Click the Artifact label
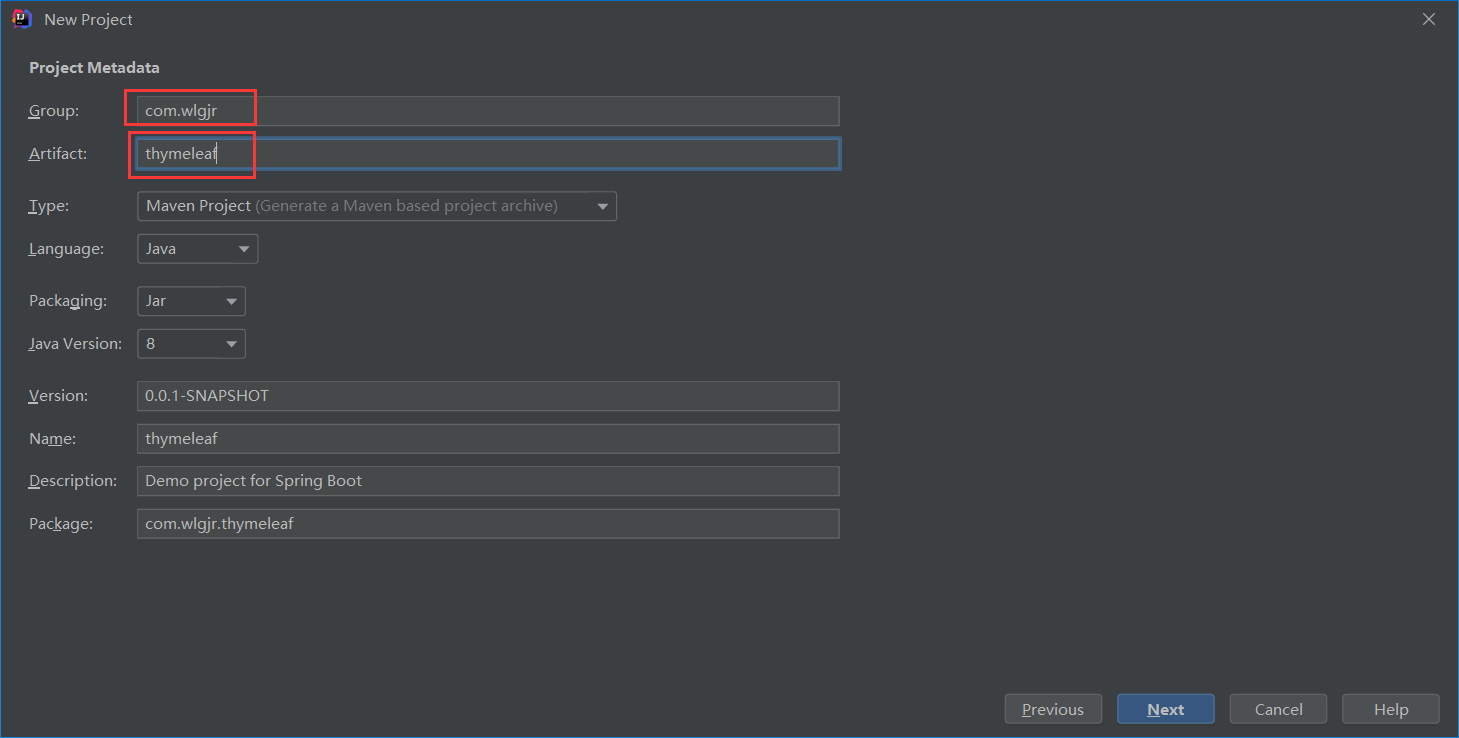 click(58, 154)
